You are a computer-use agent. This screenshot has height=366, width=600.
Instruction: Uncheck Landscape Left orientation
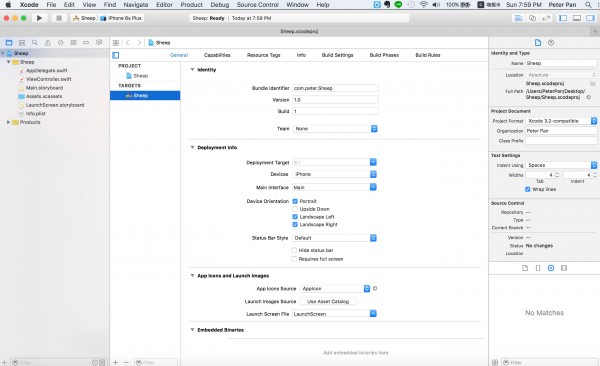[295, 217]
